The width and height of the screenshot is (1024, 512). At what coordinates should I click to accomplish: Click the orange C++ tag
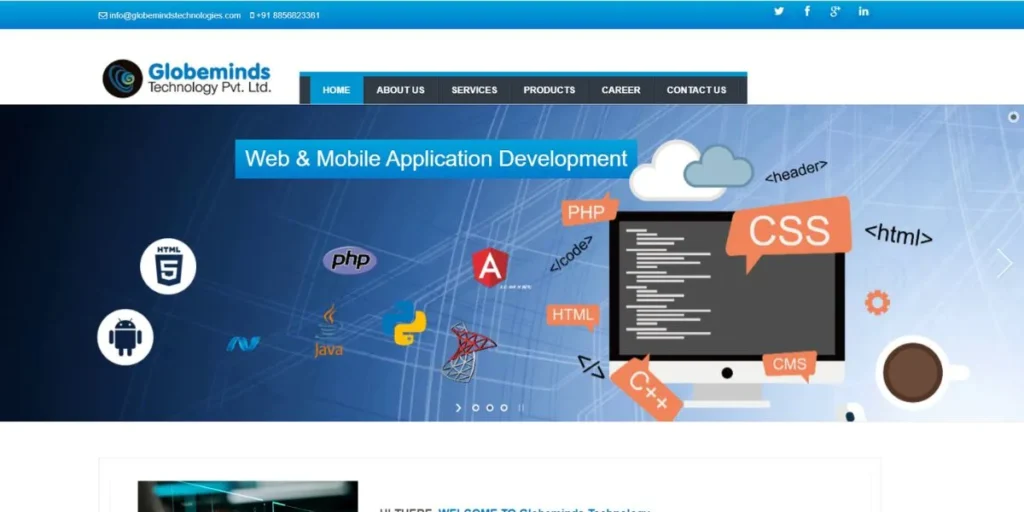647,388
